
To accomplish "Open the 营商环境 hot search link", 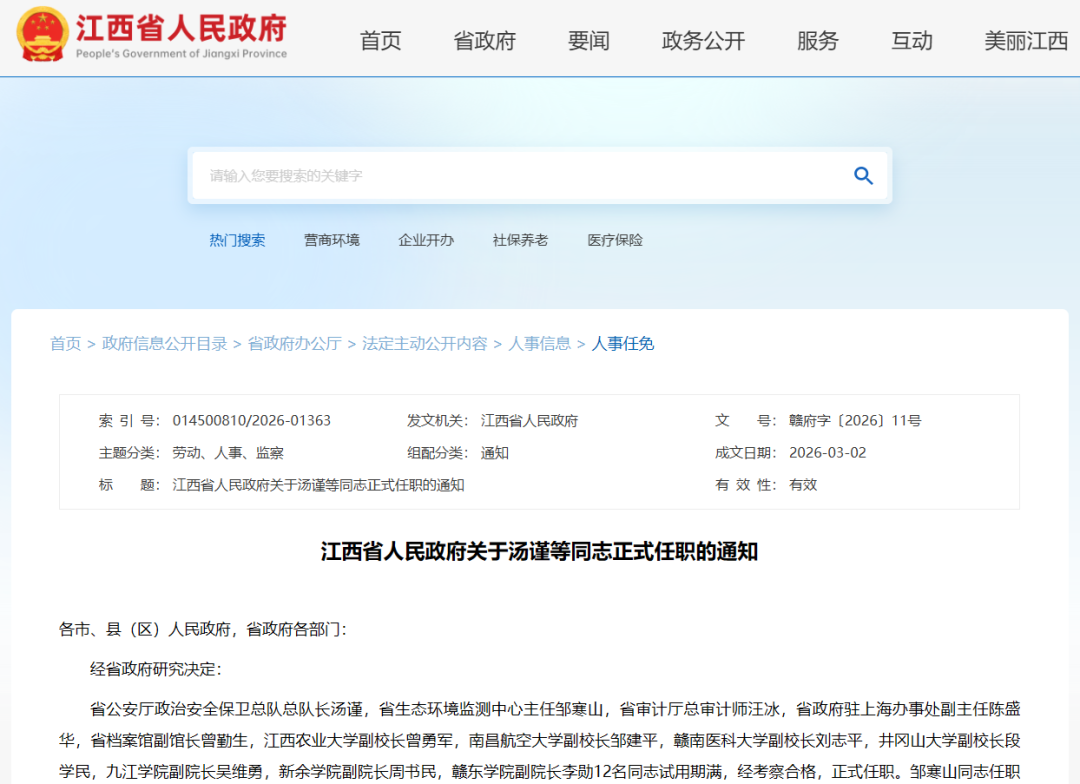I will pyautogui.click(x=332, y=240).
